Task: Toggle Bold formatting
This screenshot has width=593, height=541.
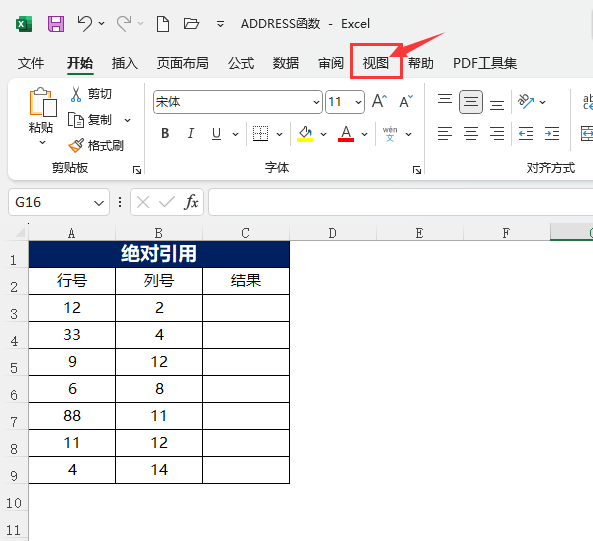Action: point(165,133)
